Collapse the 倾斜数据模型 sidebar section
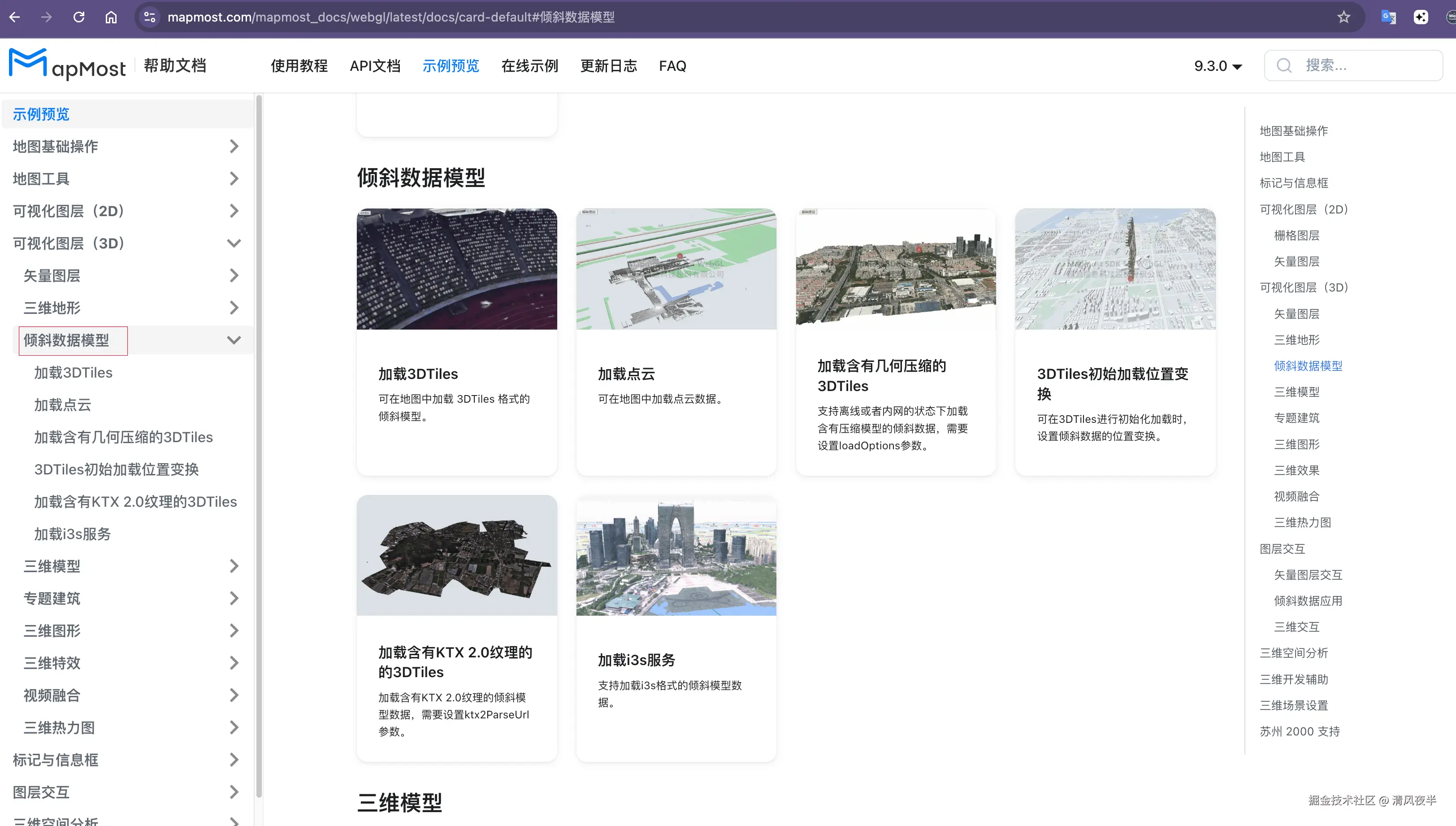 click(x=234, y=340)
